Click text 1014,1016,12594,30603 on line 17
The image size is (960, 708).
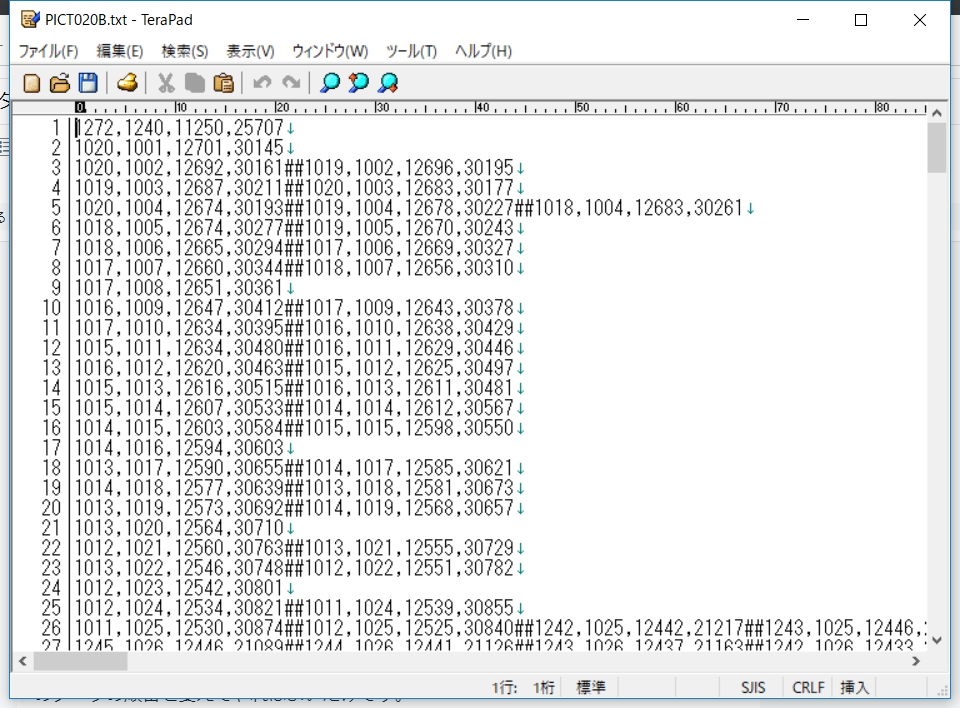click(x=179, y=448)
